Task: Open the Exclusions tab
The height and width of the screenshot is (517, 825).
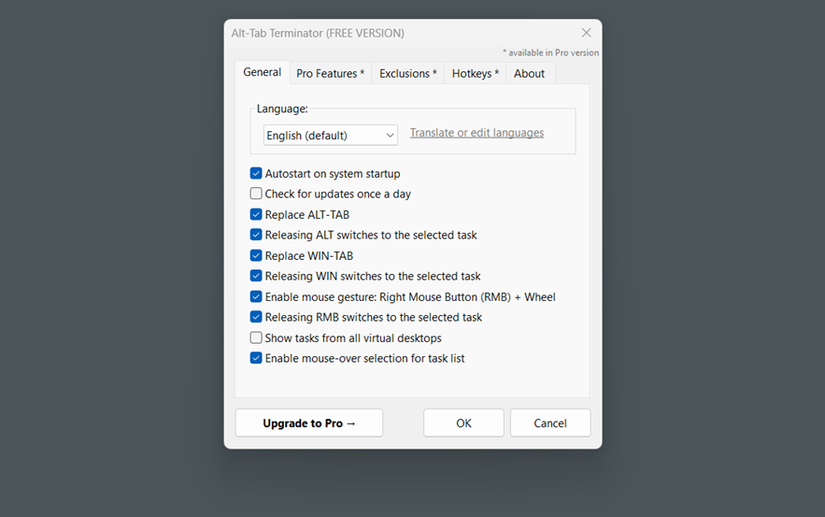Action: click(x=408, y=74)
